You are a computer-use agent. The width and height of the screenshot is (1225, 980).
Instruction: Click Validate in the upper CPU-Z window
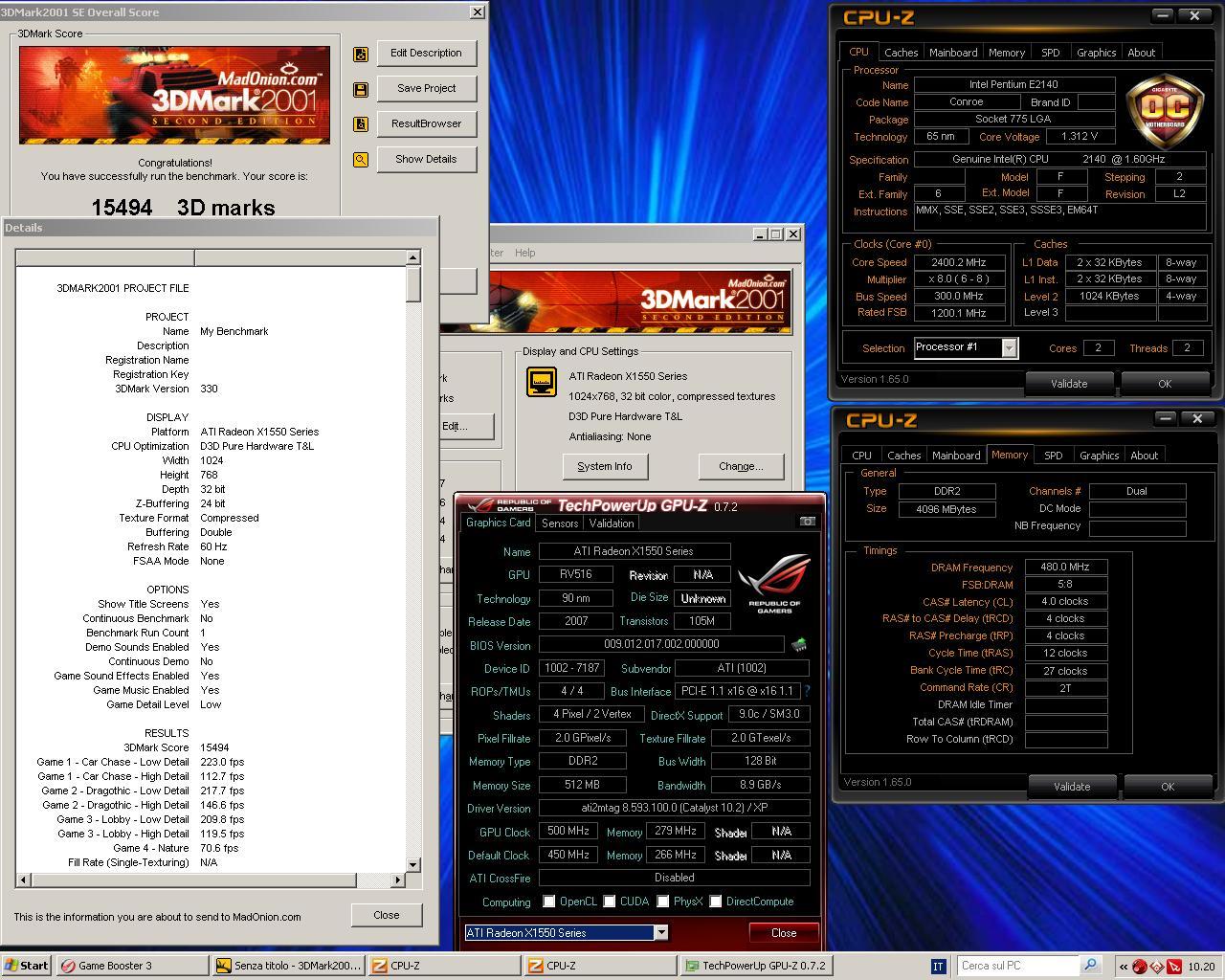1069,384
